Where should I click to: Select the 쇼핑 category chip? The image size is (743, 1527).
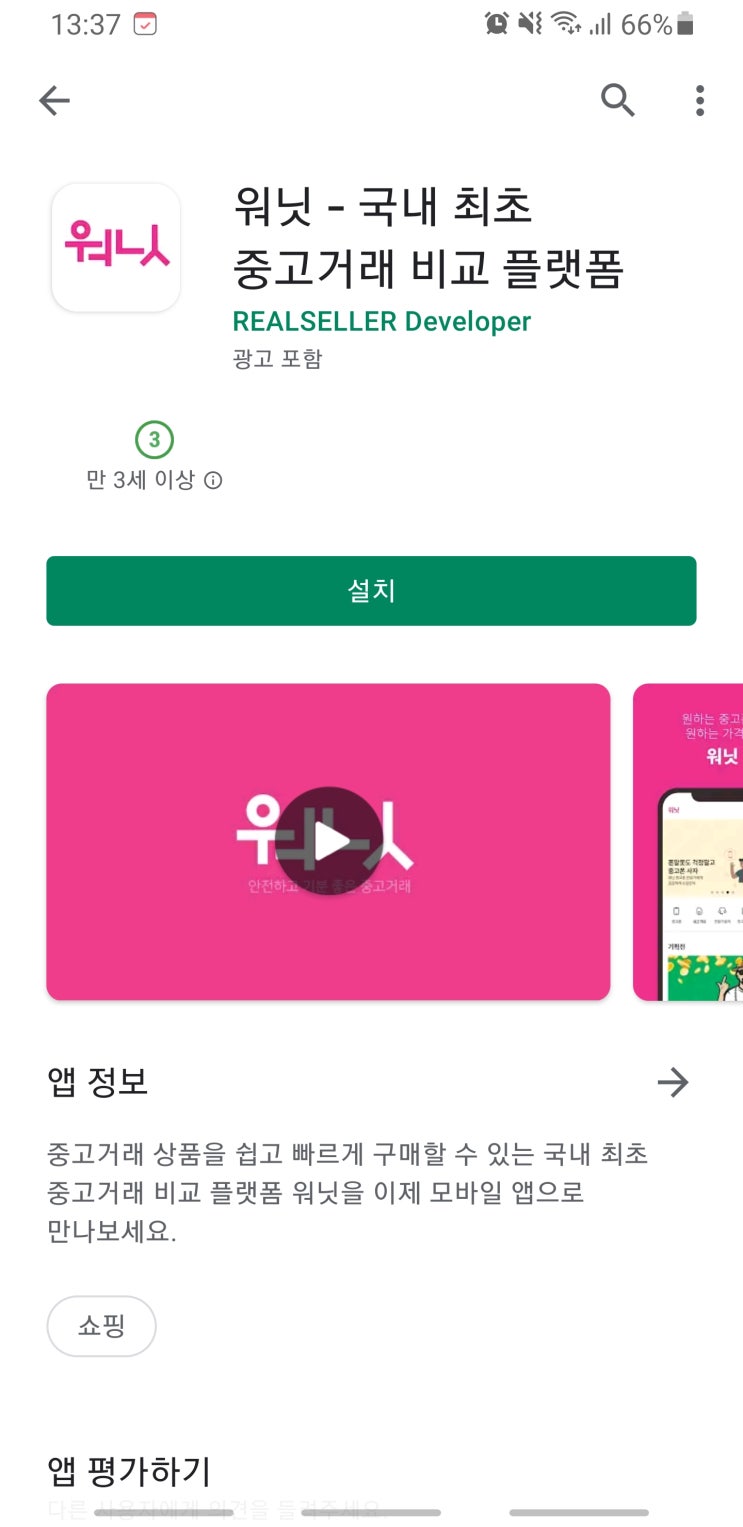pos(101,1326)
